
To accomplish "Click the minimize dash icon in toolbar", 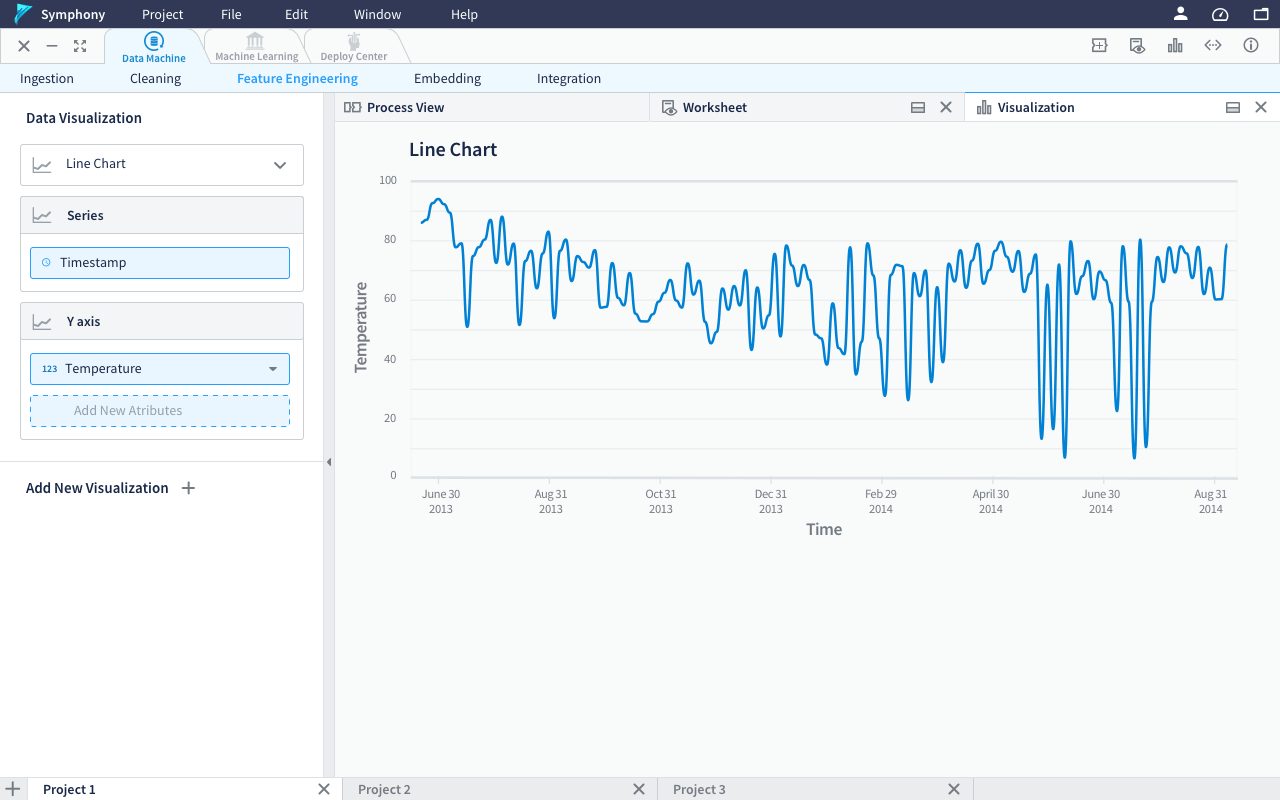I will pos(52,46).
